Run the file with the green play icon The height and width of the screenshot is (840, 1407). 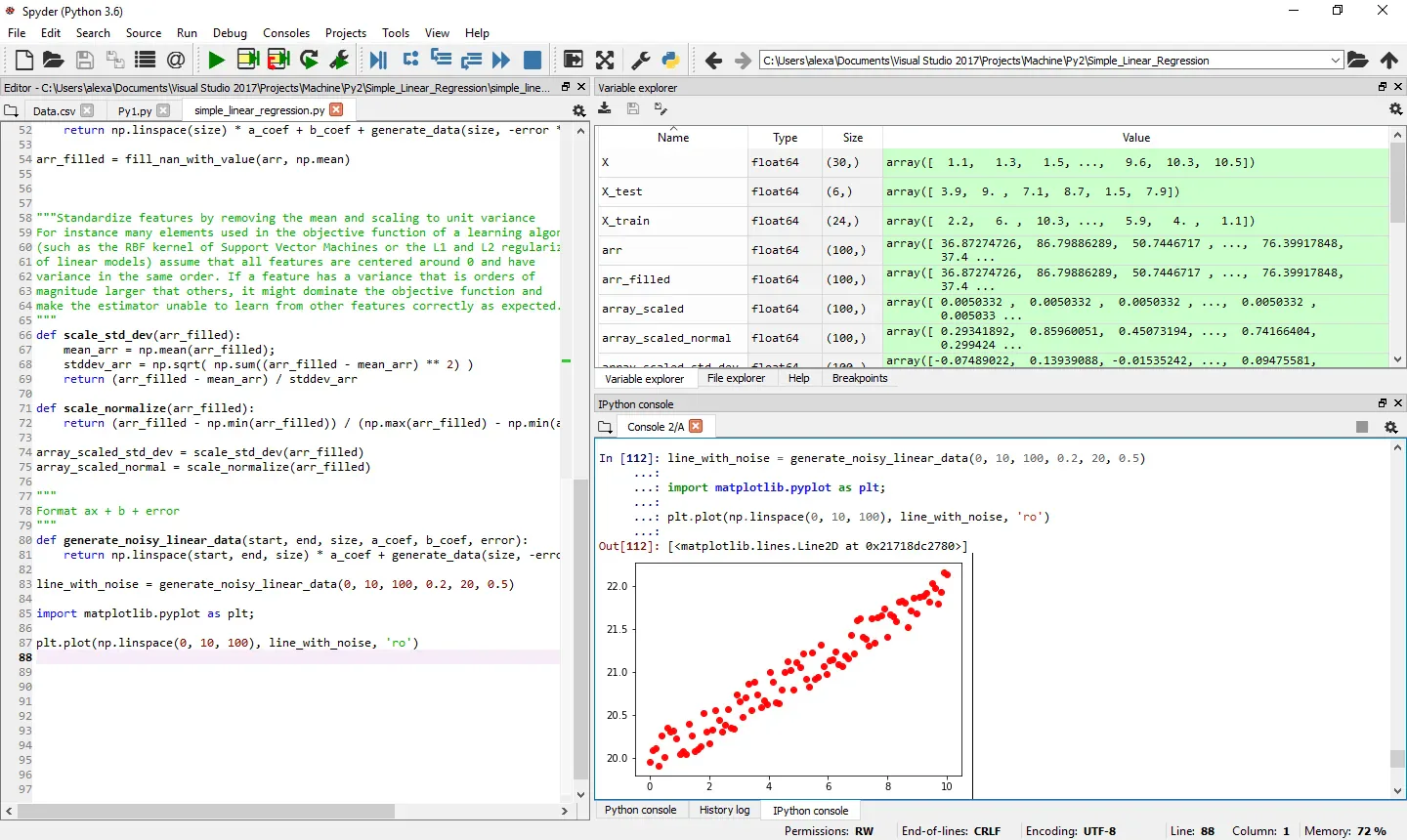coord(217,61)
